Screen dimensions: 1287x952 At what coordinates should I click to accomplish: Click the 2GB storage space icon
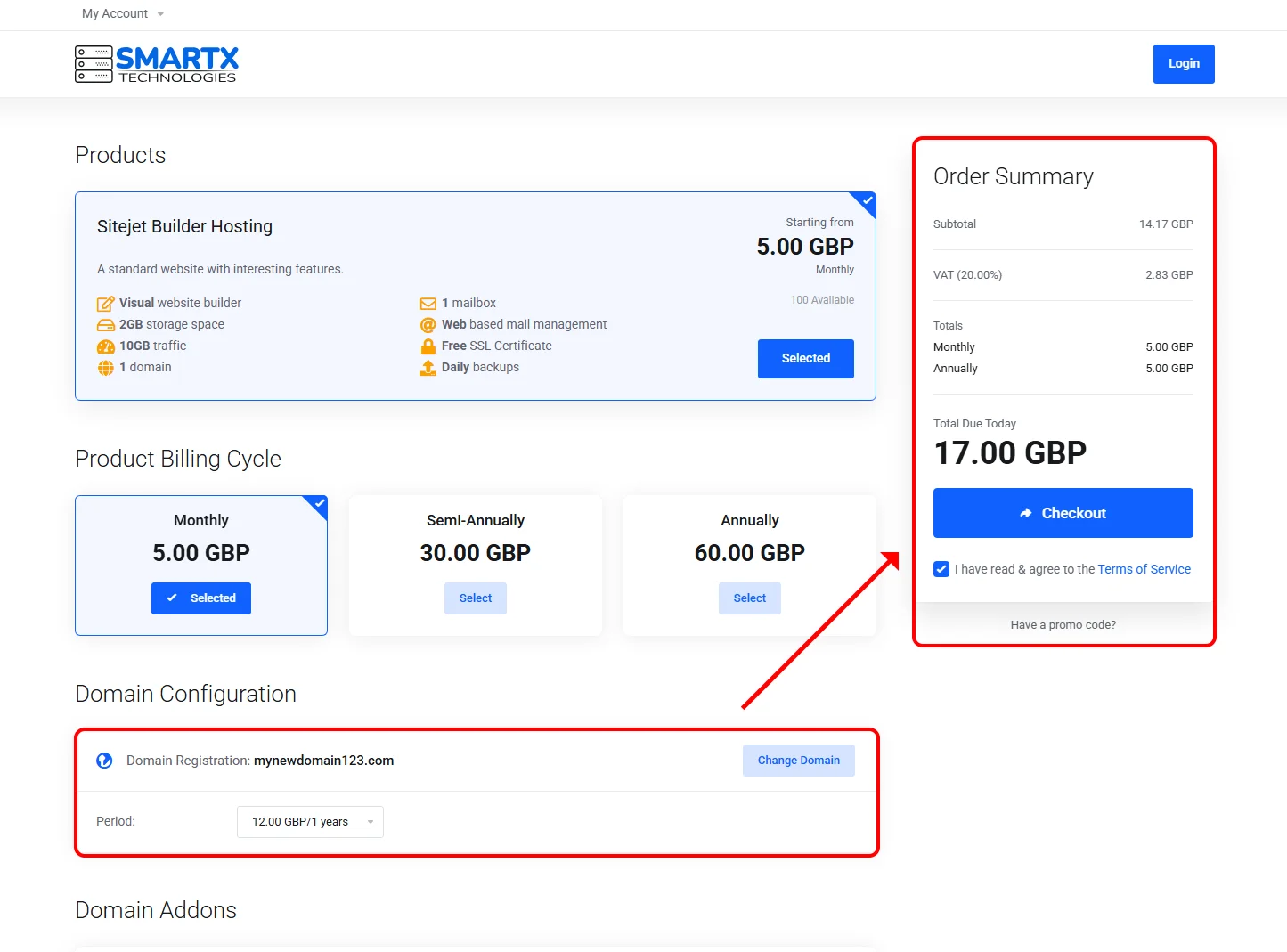coord(105,325)
